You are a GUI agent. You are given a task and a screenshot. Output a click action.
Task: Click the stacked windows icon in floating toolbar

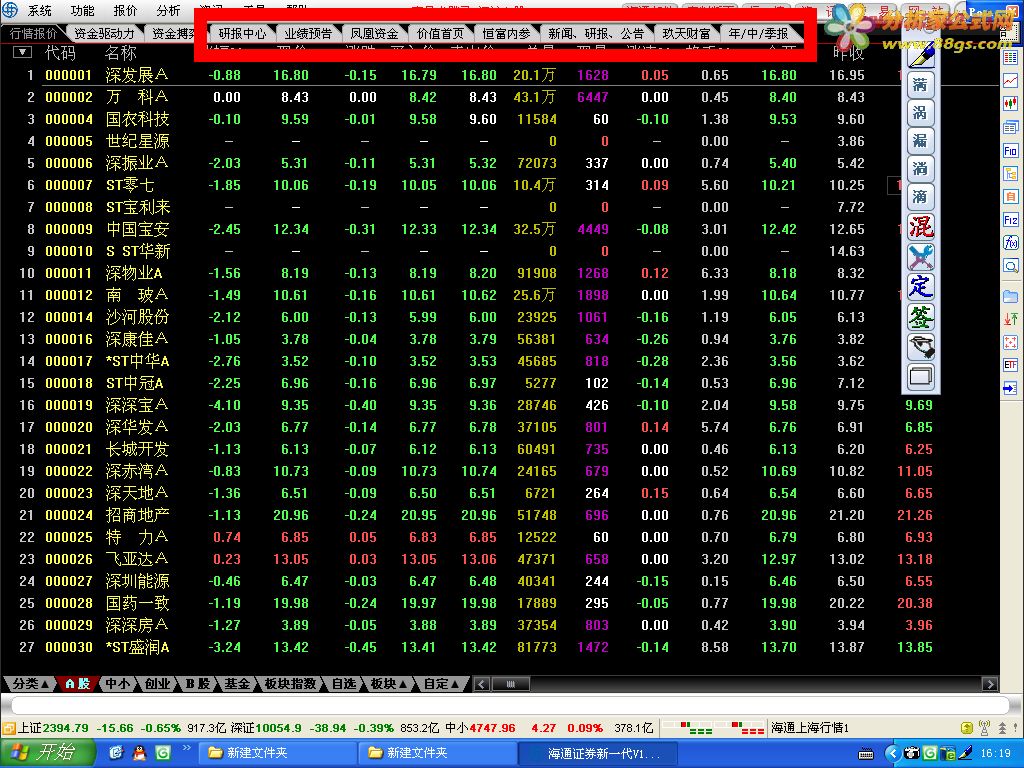tap(921, 377)
